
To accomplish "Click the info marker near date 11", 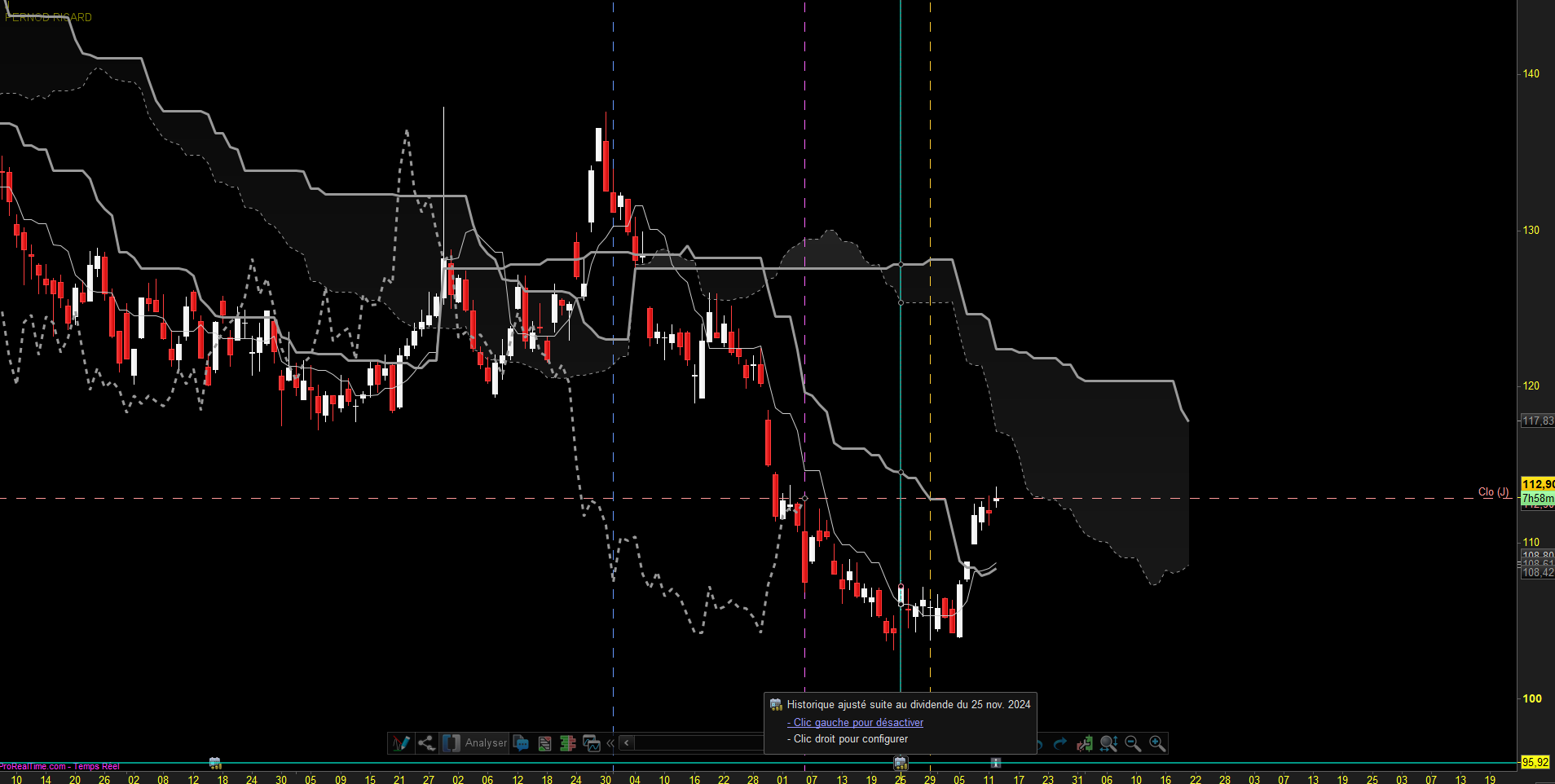I will pyautogui.click(x=996, y=763).
